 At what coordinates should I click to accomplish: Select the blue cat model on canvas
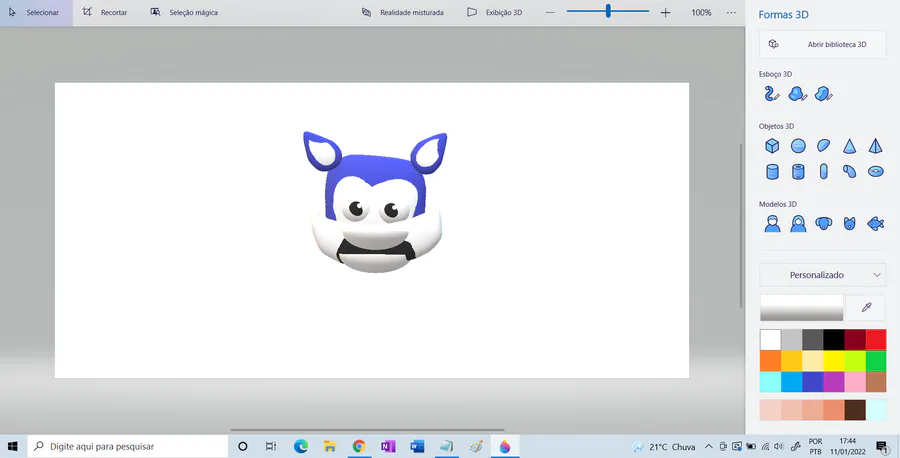click(x=375, y=202)
